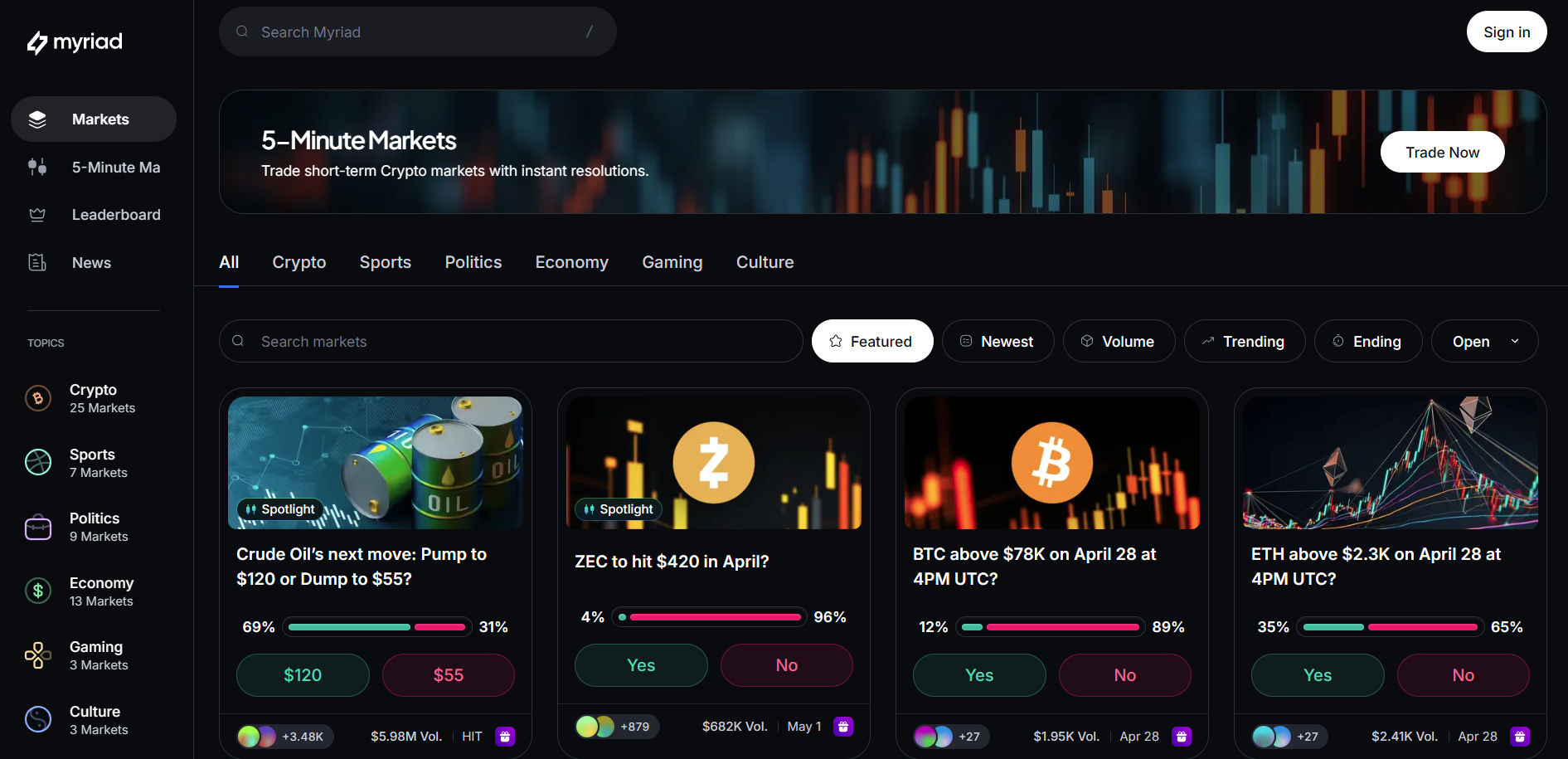Open the Markets section in the sidebar
1568x759 pixels.
click(93, 119)
